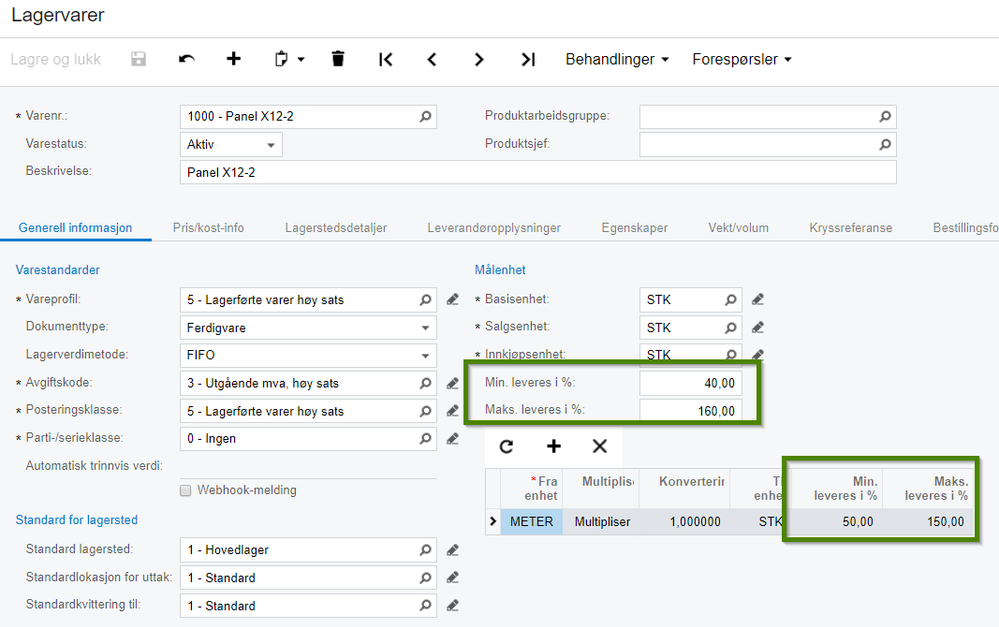Screen dimensions: 999x627
Task: Jump to the last record
Action: 528,60
